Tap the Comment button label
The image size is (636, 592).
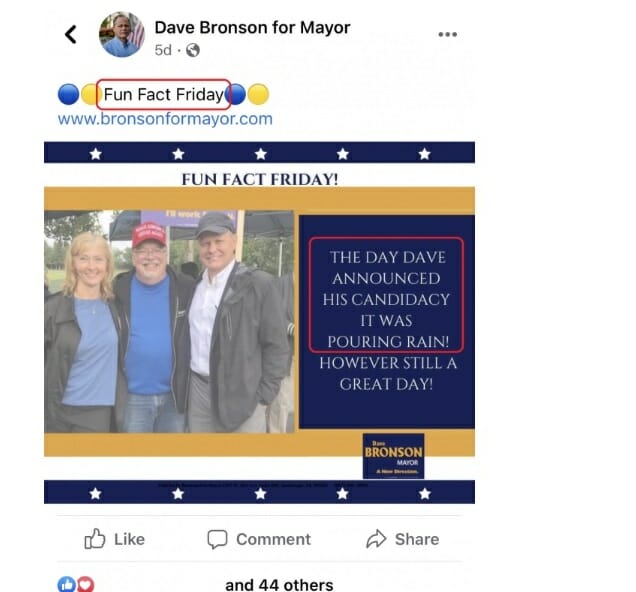[273, 539]
